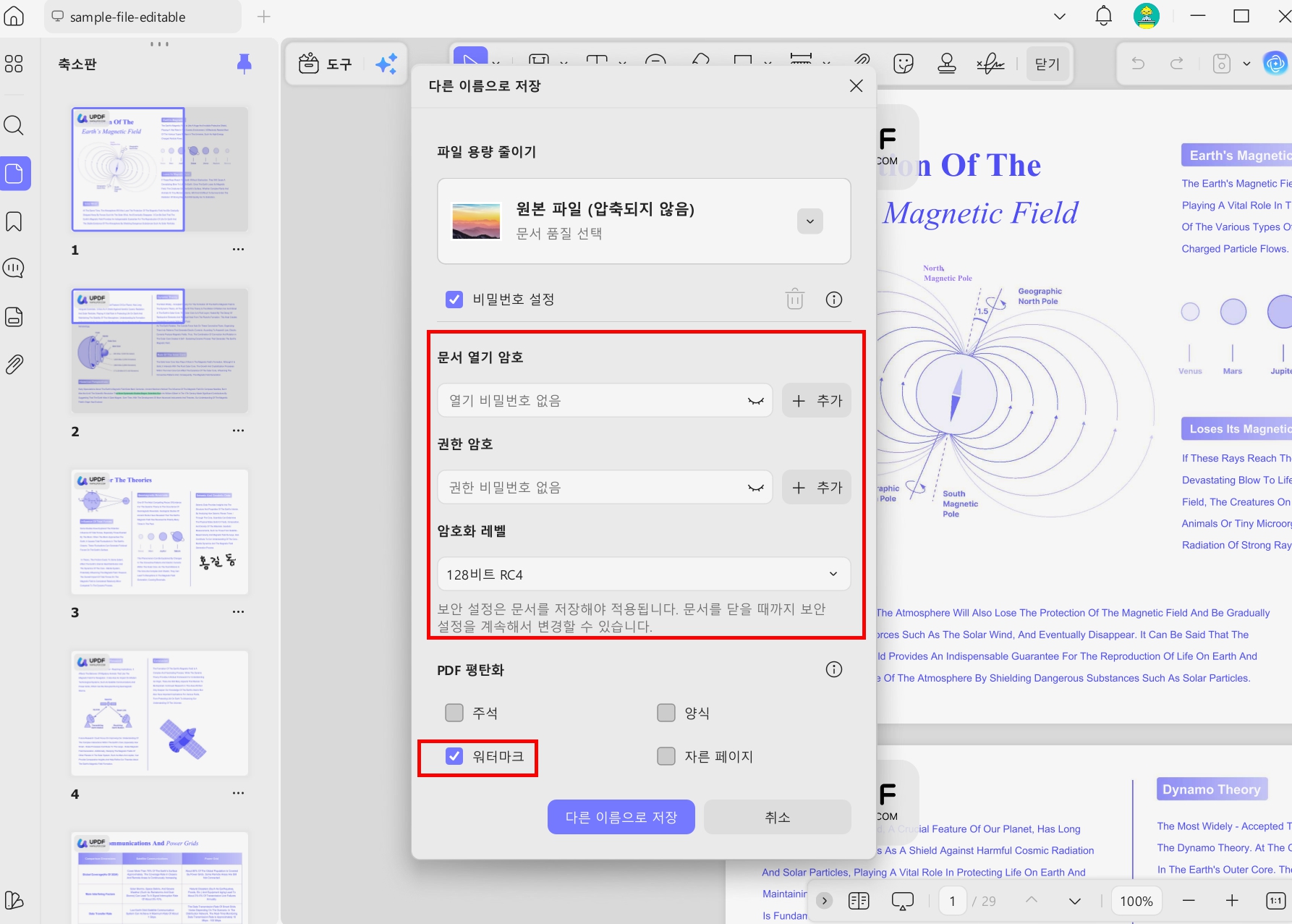Add a permission password with 추가 button

[x=817, y=487]
